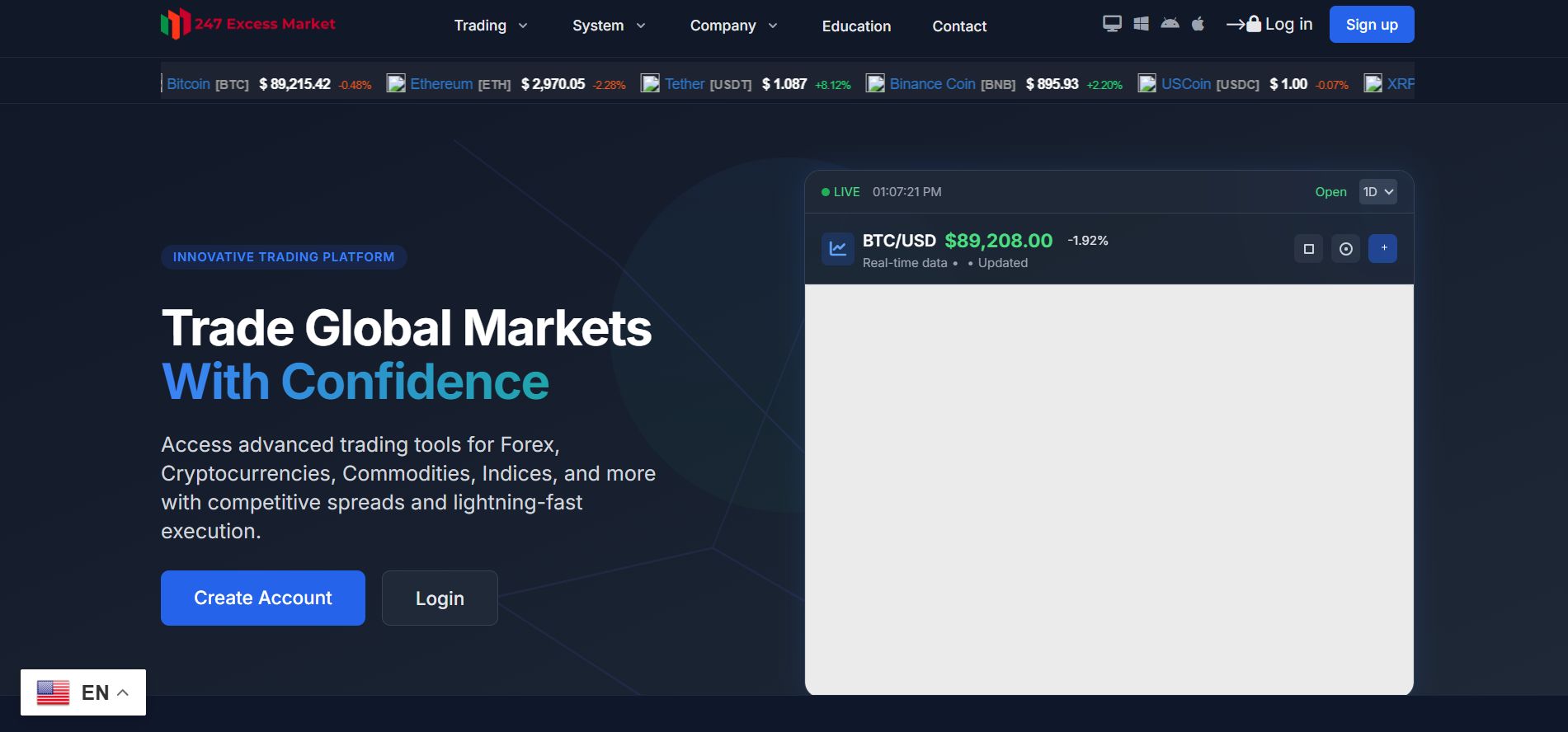Image resolution: width=1568 pixels, height=732 pixels.
Task: Expand the System menu
Action: point(608,26)
